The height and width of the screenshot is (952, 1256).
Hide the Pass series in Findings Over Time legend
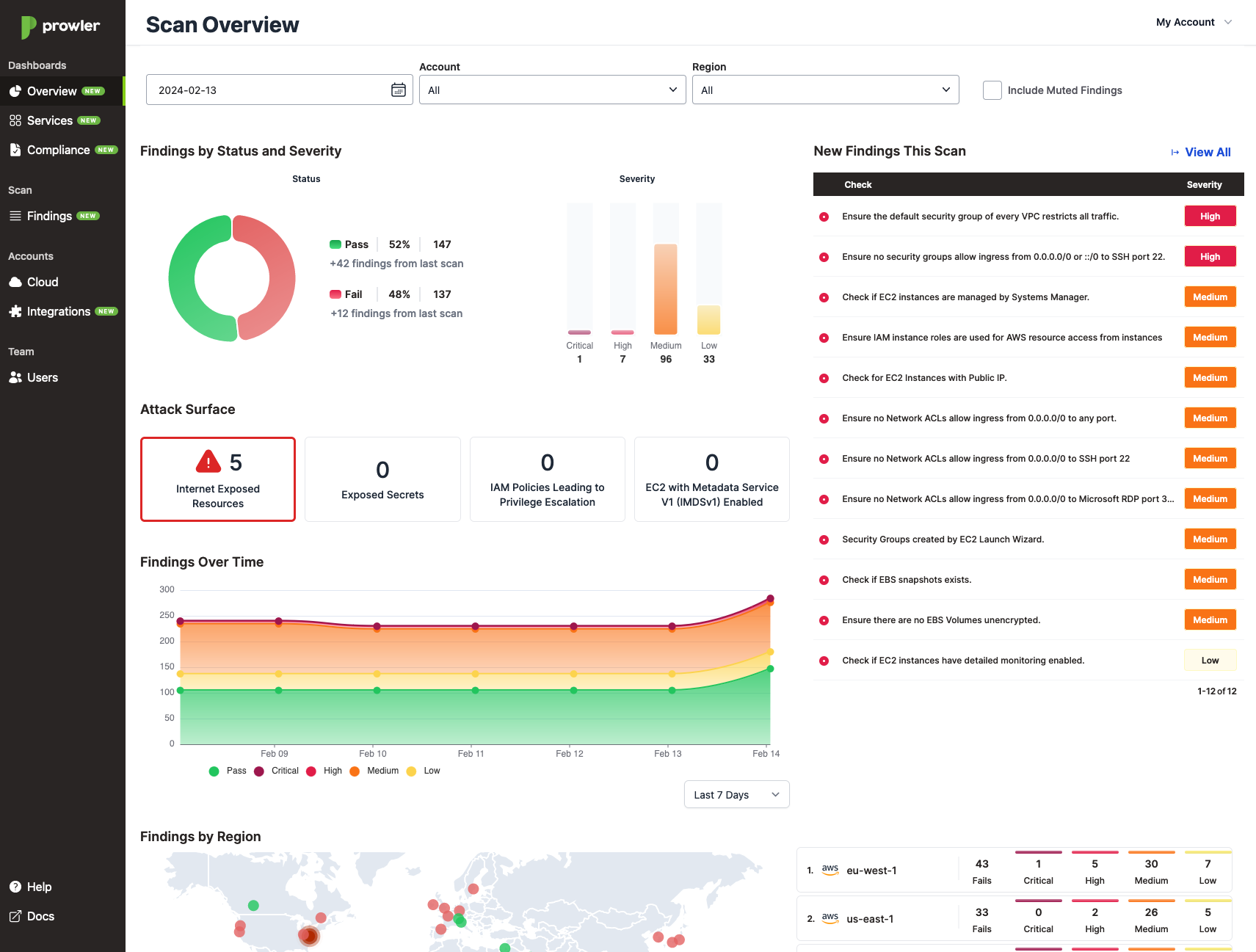tap(228, 771)
